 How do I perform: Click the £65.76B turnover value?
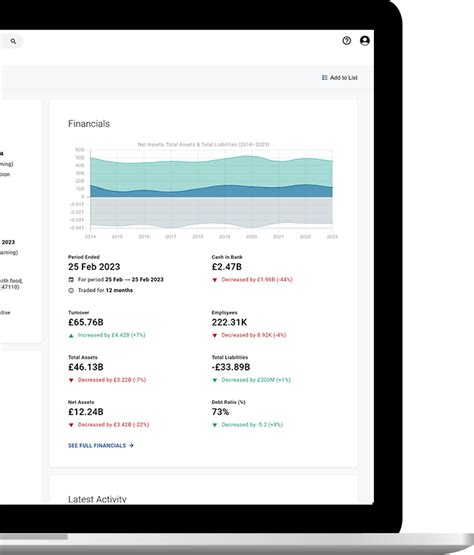(x=86, y=322)
